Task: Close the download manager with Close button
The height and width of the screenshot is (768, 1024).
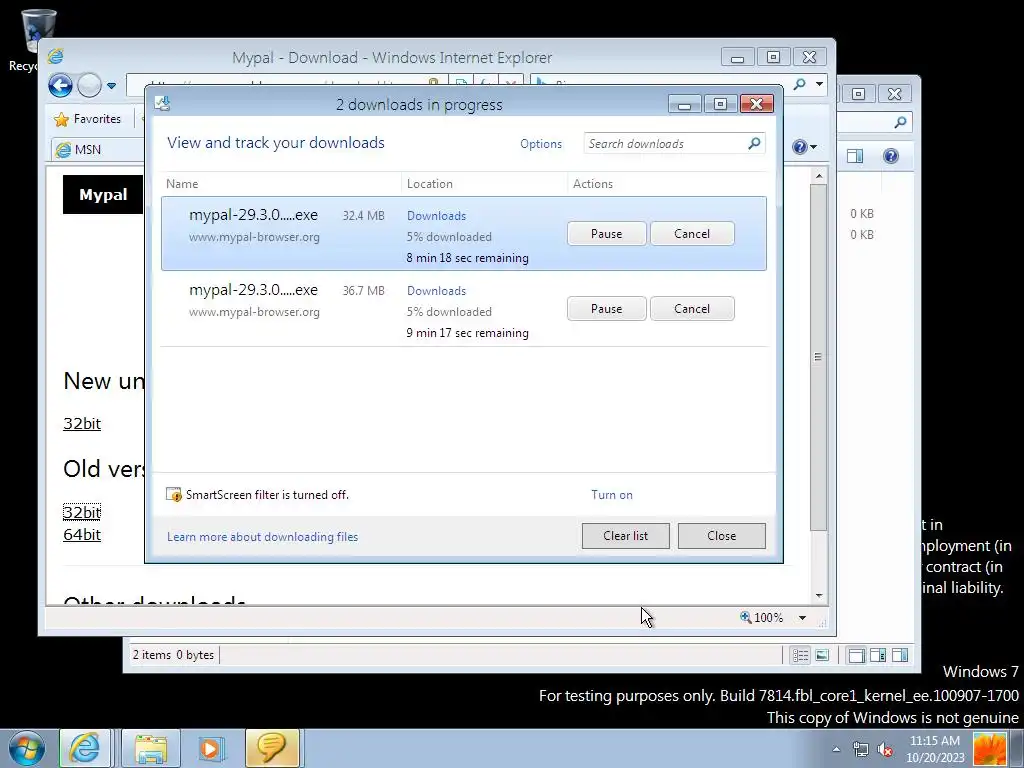Action: pyautogui.click(x=722, y=536)
